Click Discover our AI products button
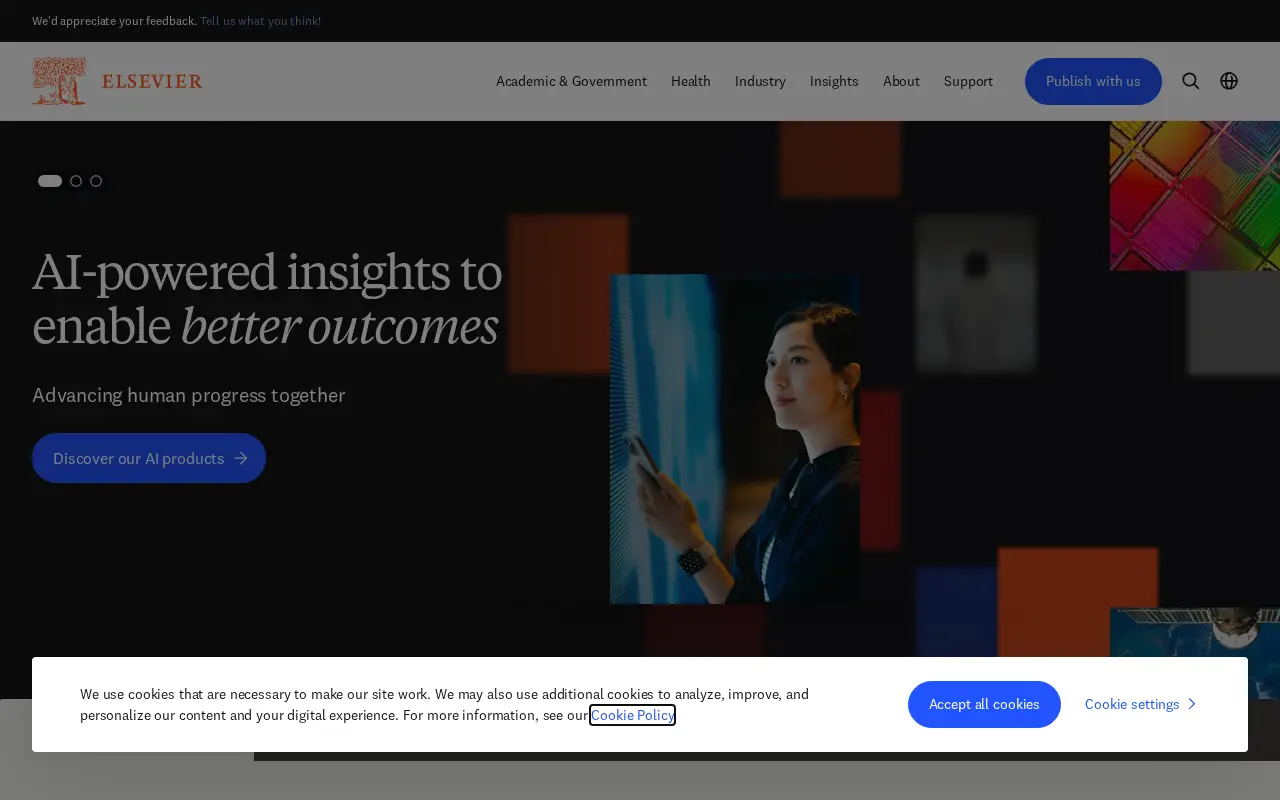1280x800 pixels. tap(149, 458)
